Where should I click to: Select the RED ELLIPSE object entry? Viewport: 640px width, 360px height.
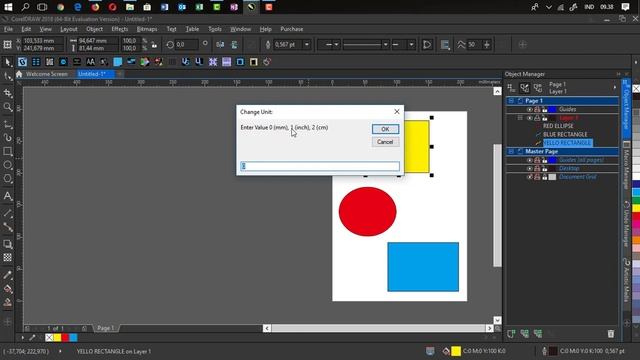point(558,126)
